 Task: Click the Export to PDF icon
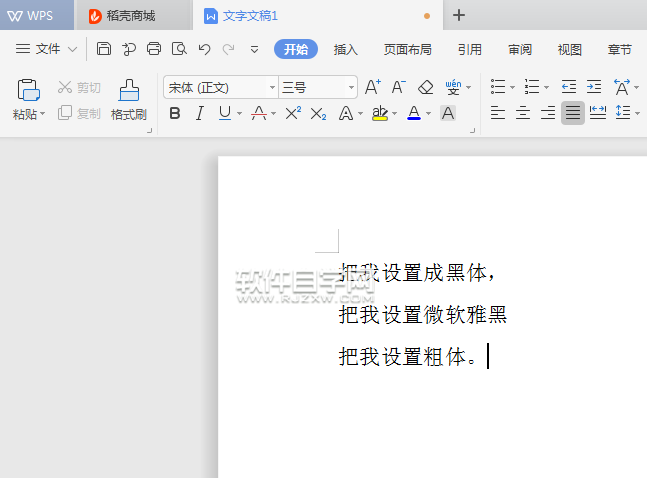point(129,49)
